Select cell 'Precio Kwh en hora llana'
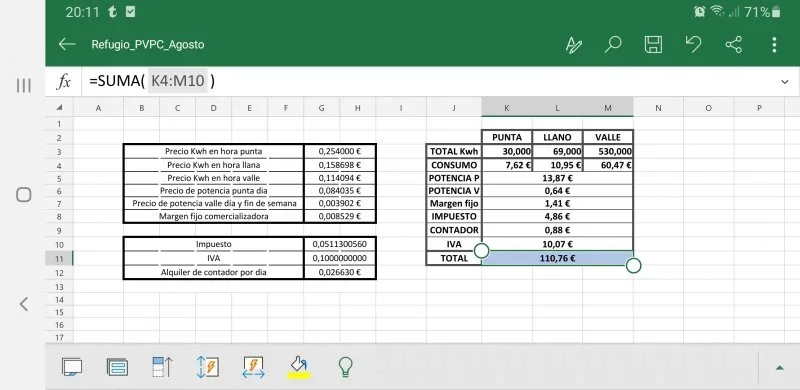This screenshot has height=390, width=800. [214, 165]
